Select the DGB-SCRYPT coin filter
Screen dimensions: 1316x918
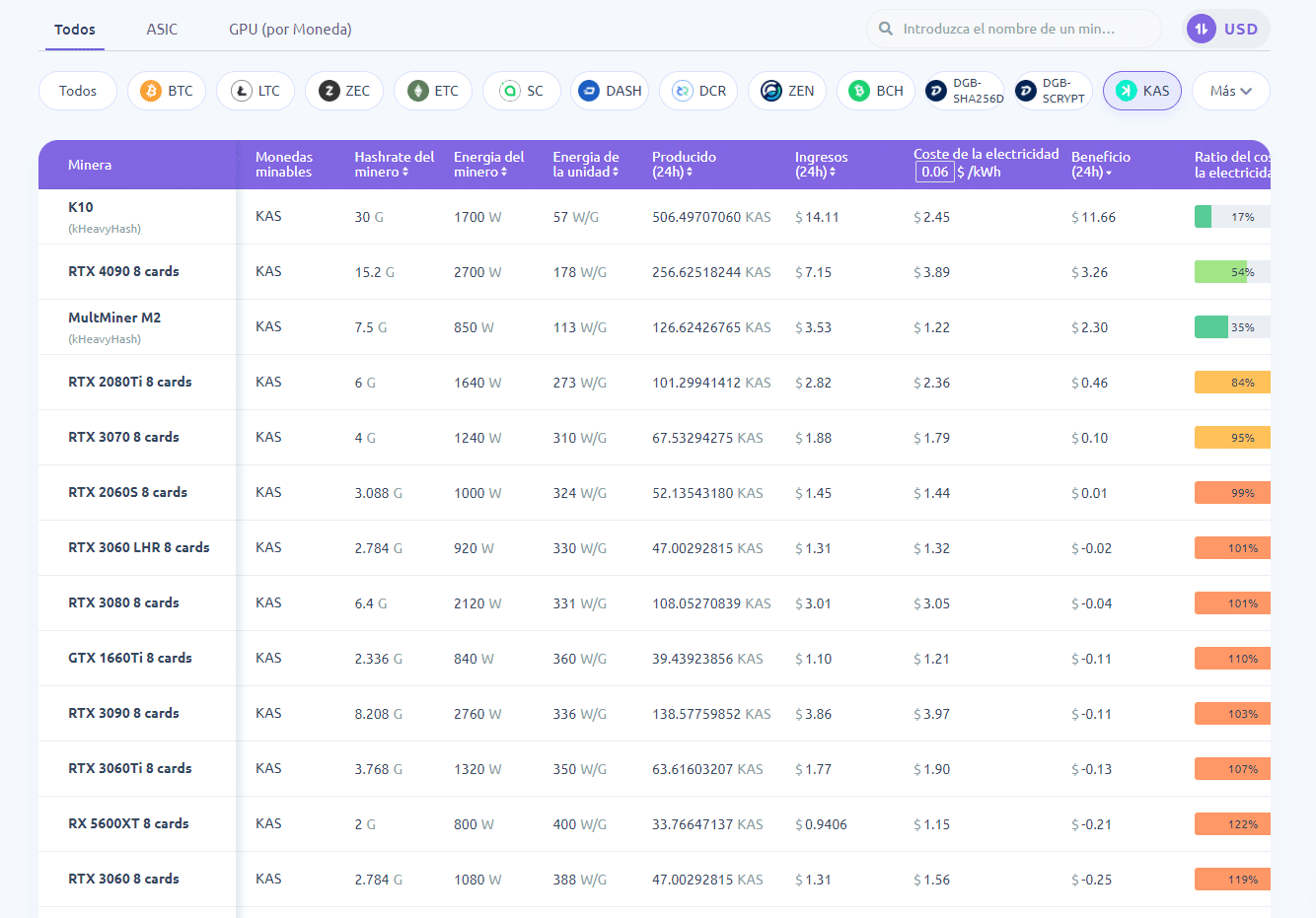(1054, 91)
